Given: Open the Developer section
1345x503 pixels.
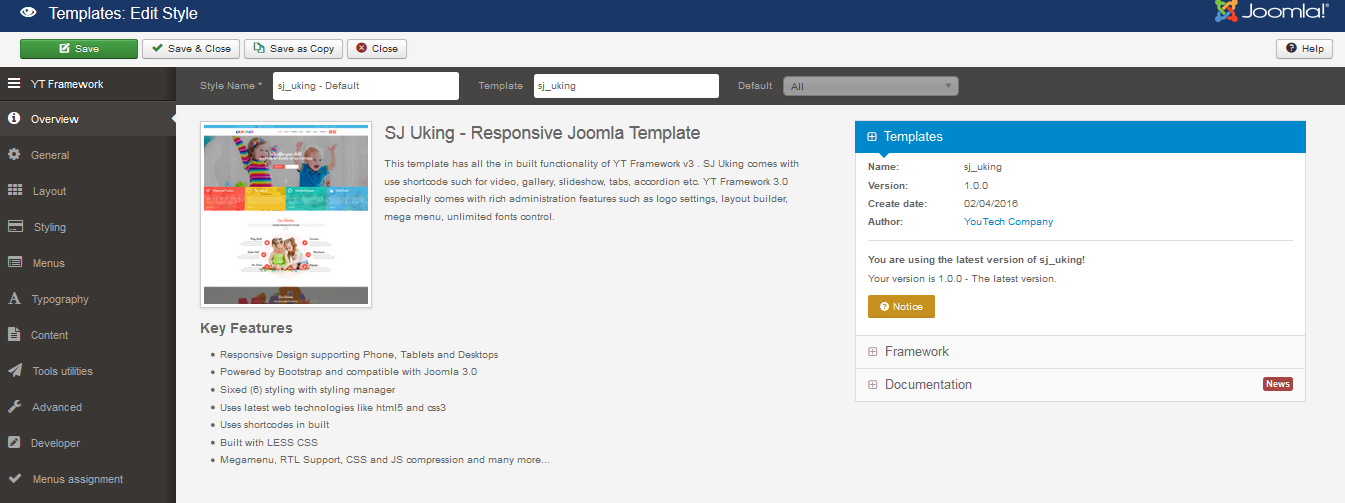Looking at the screenshot, I should (x=88, y=443).
